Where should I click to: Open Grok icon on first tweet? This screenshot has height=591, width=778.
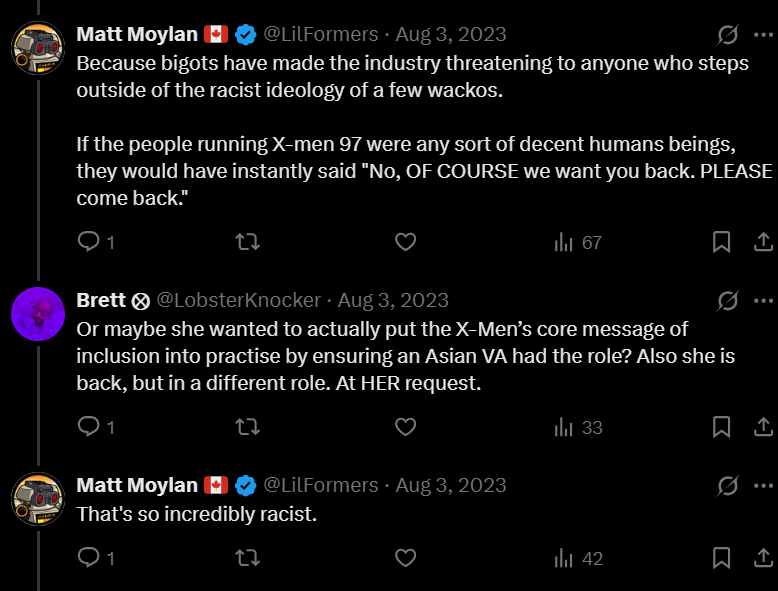point(728,35)
